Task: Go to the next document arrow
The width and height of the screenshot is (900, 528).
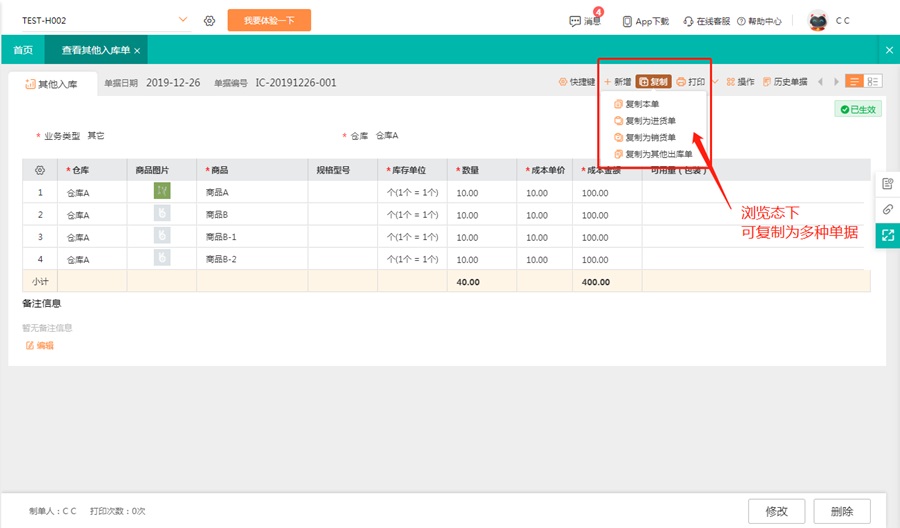Action: click(x=836, y=82)
